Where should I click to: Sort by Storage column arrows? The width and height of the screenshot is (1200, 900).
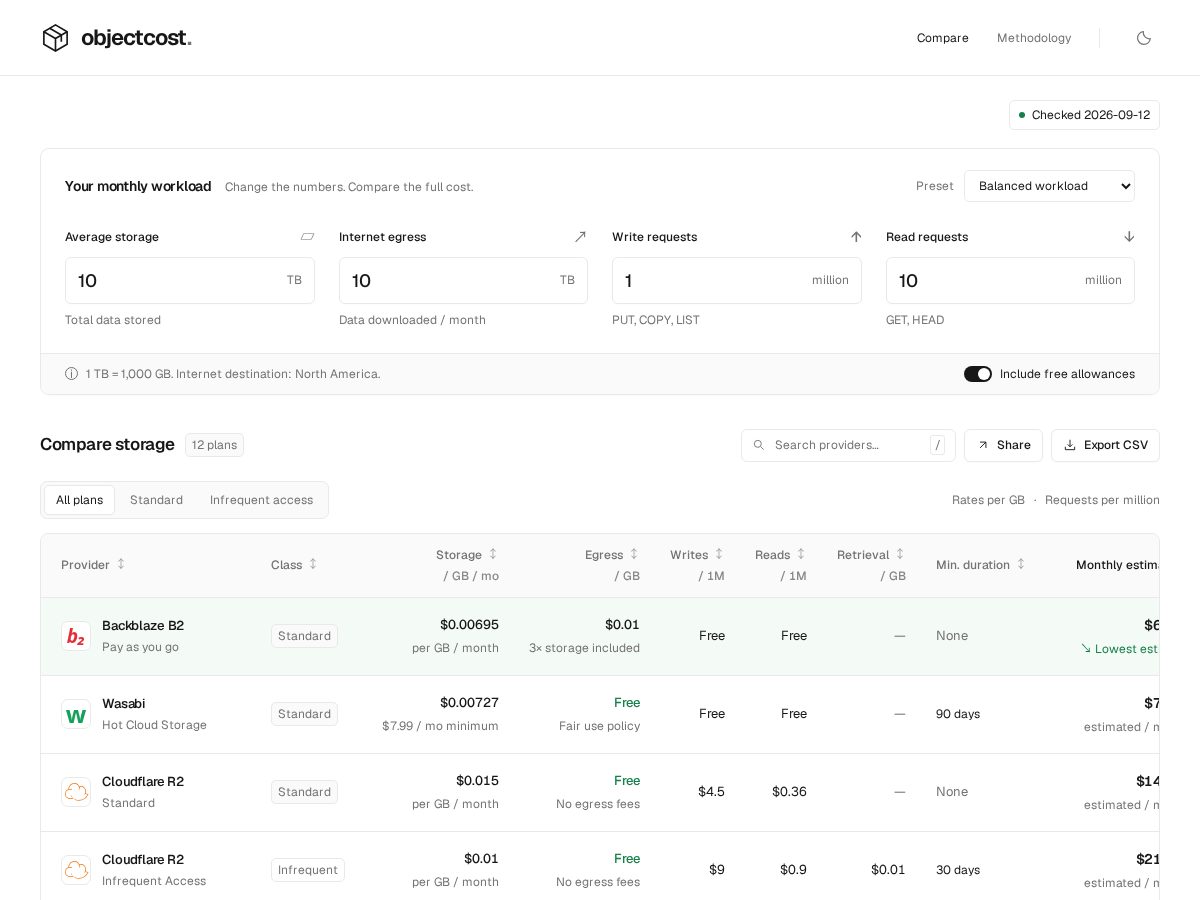pos(492,554)
